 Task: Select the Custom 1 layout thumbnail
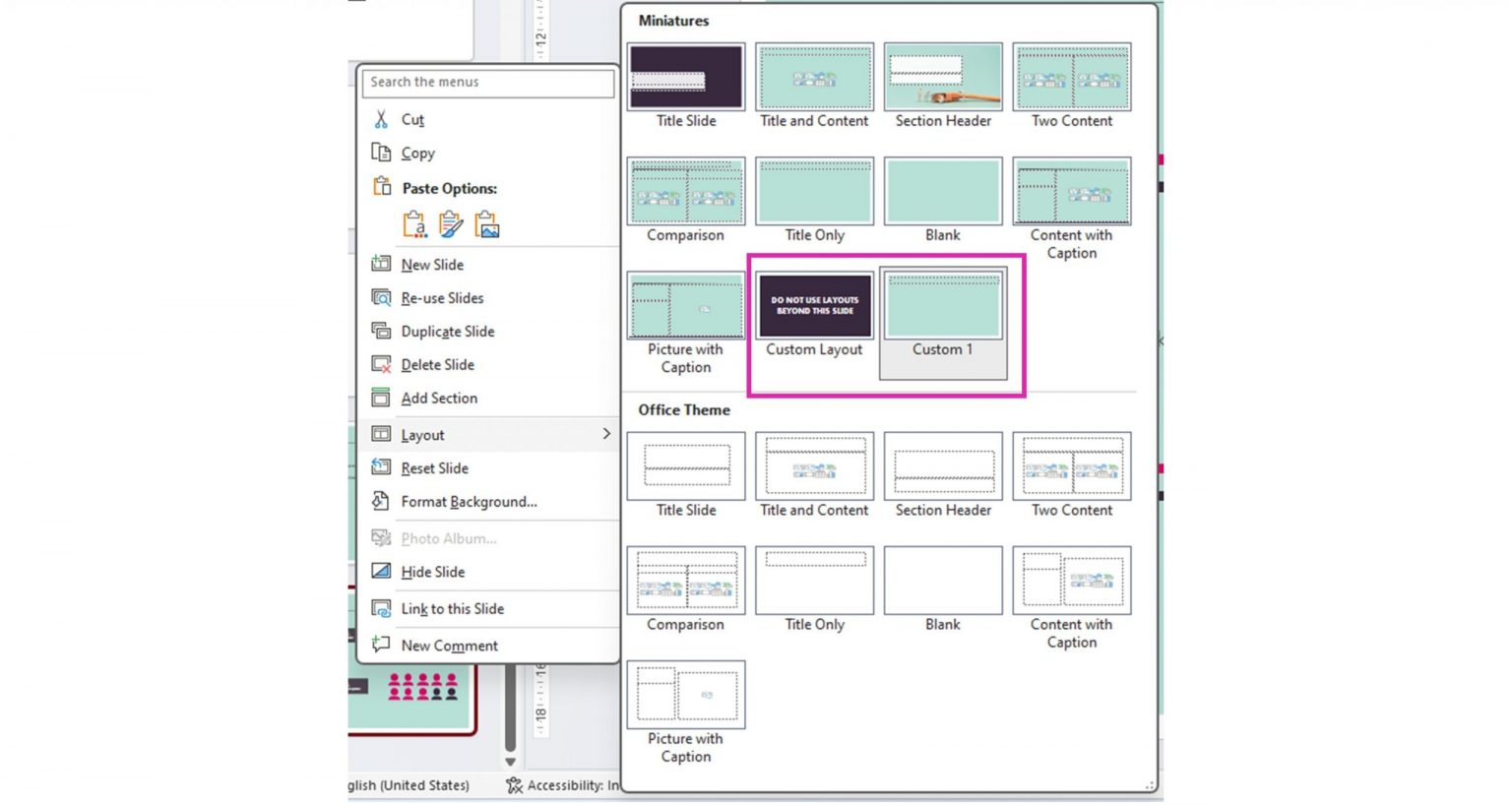942,305
